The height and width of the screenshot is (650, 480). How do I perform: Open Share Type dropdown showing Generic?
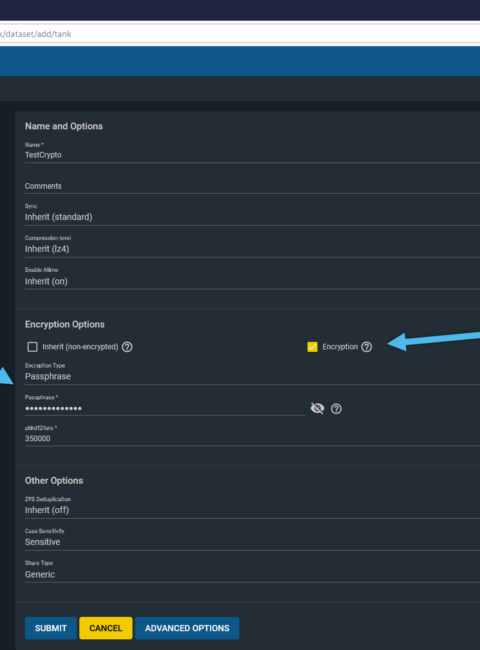252,574
